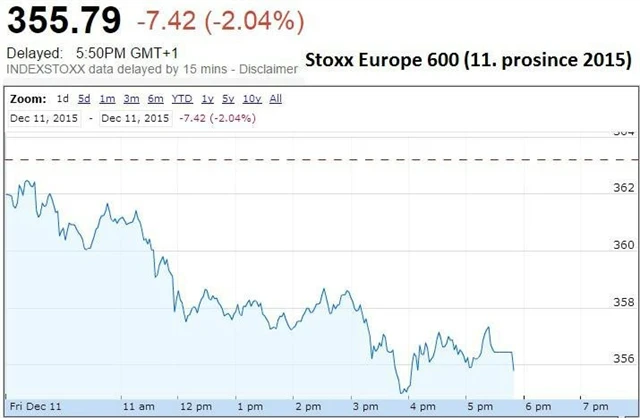Set chart zoom to 1d
Image resolution: width=640 pixels, height=418 pixels.
[62, 99]
